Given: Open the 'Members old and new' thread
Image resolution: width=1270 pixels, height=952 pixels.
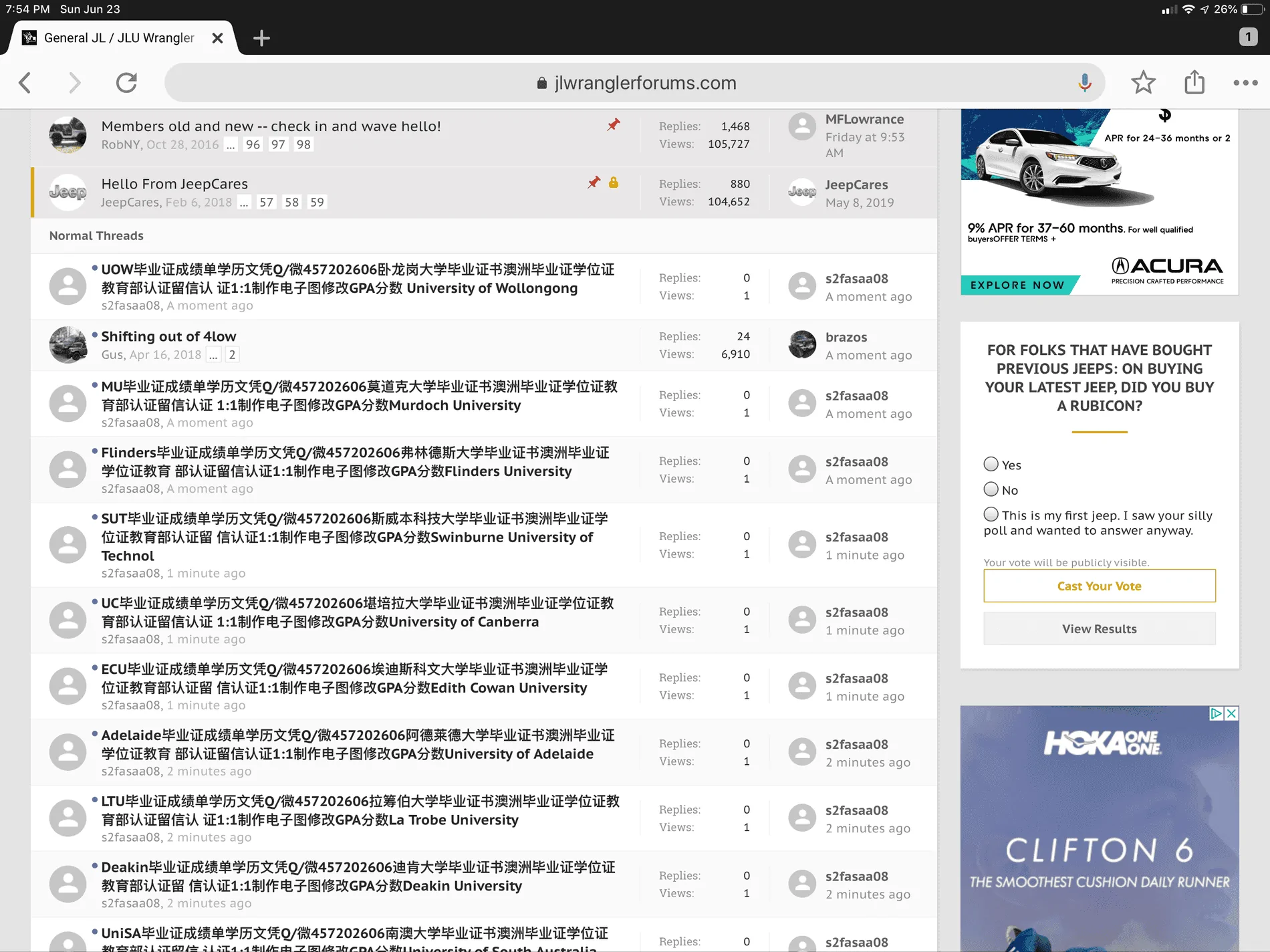Looking at the screenshot, I should 271,126.
